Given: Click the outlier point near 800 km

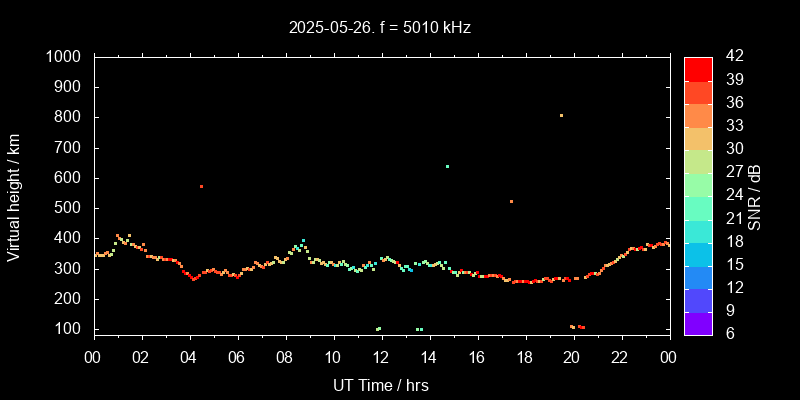Looking at the screenshot, I should tap(561, 116).
